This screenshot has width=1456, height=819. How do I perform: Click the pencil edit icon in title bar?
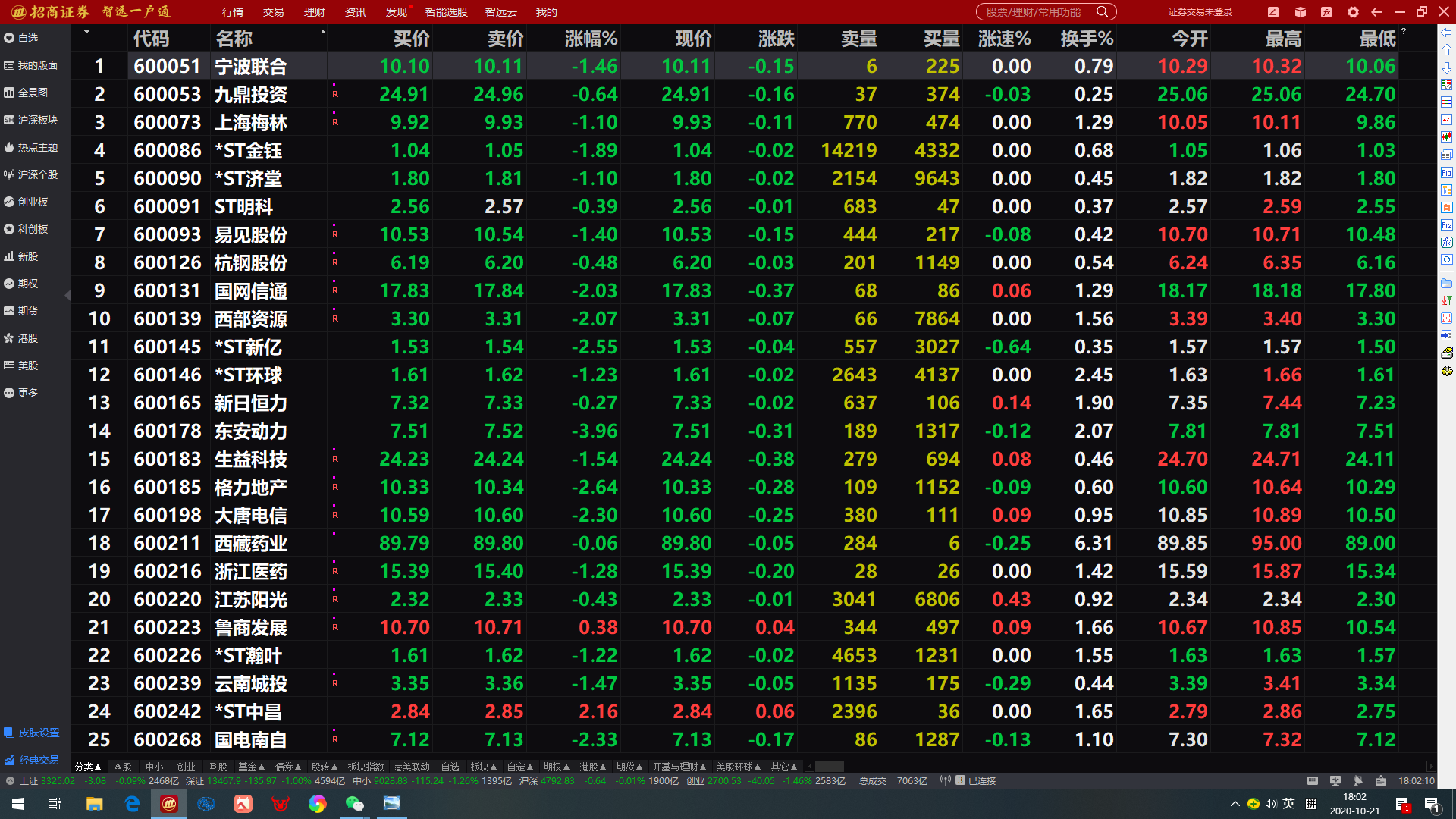click(1273, 12)
